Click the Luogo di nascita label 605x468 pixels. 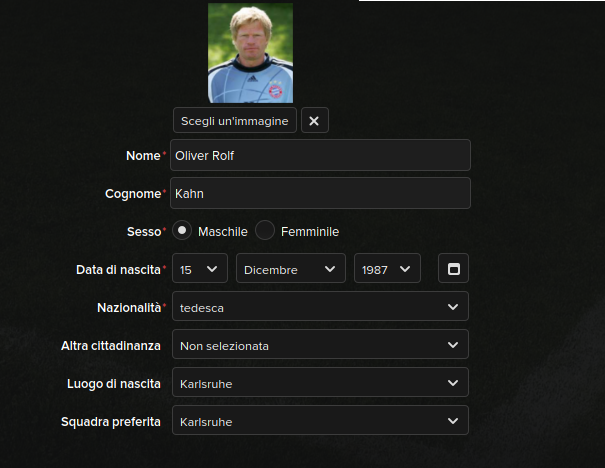tap(114, 384)
